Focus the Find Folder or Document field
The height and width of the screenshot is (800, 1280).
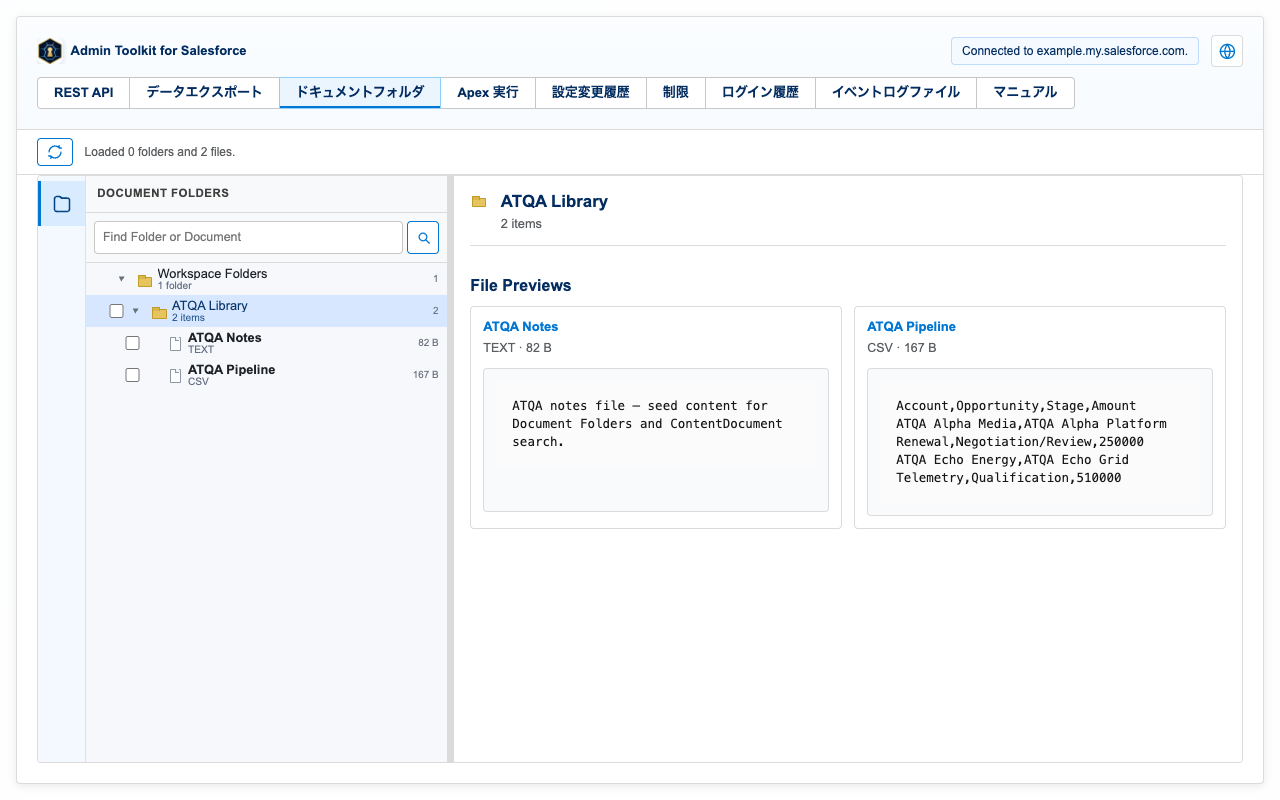(248, 238)
